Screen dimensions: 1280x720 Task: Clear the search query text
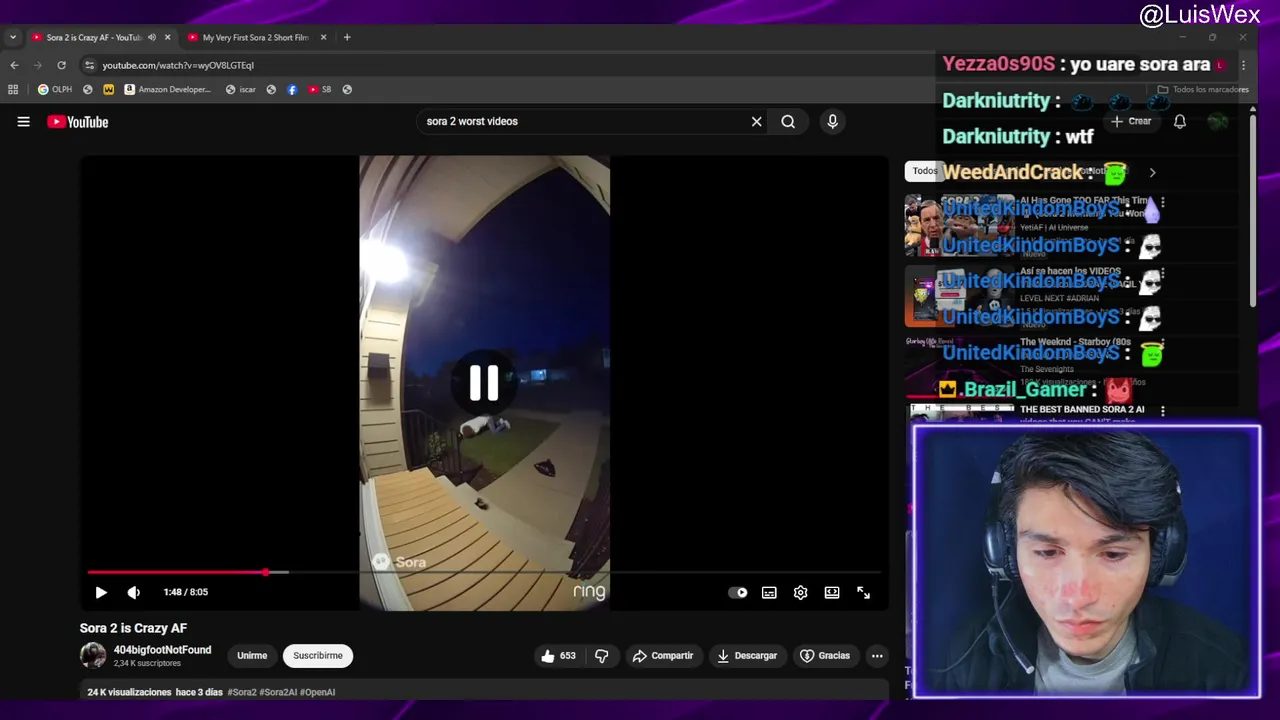pyautogui.click(x=756, y=121)
